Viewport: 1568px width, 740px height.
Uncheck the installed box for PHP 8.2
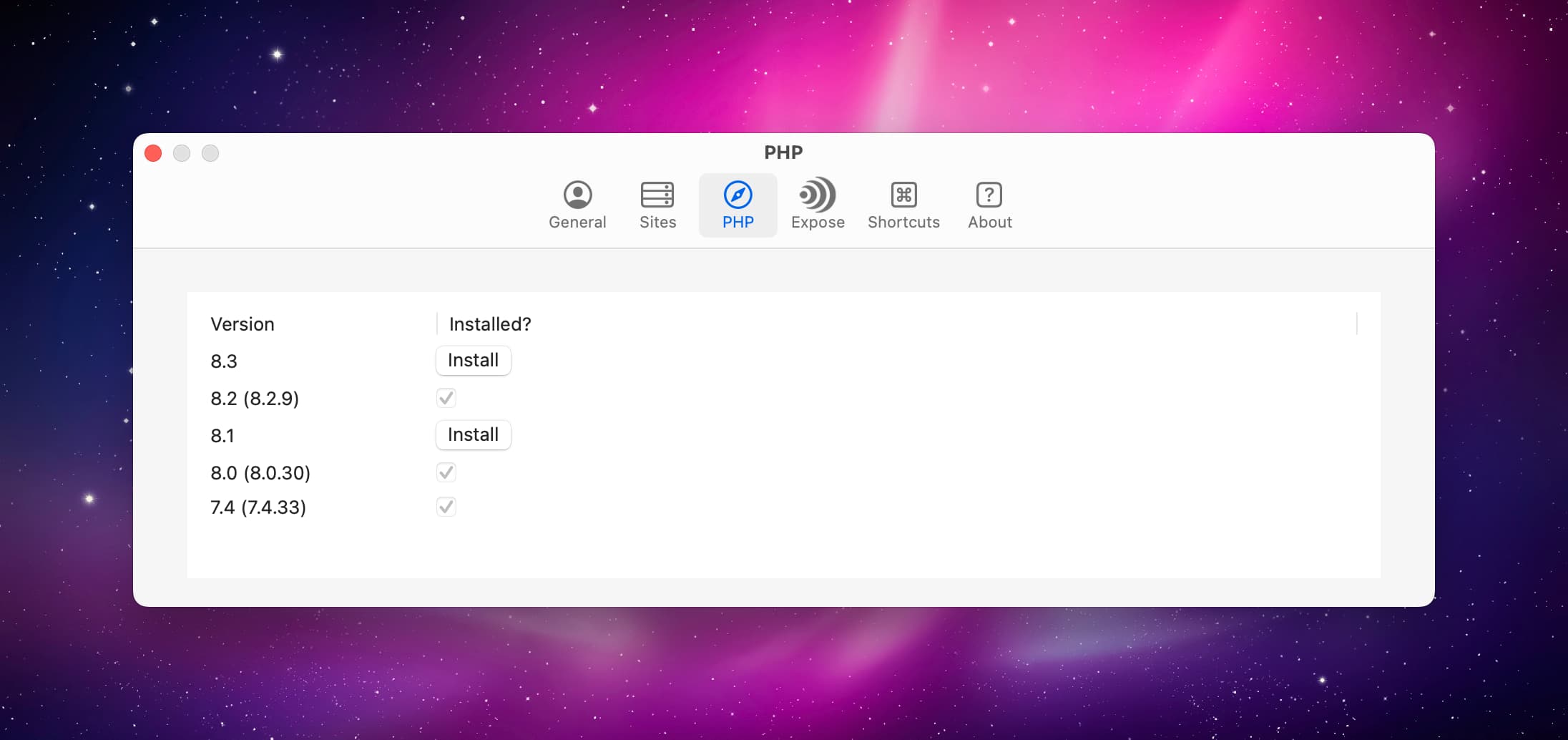click(x=446, y=398)
